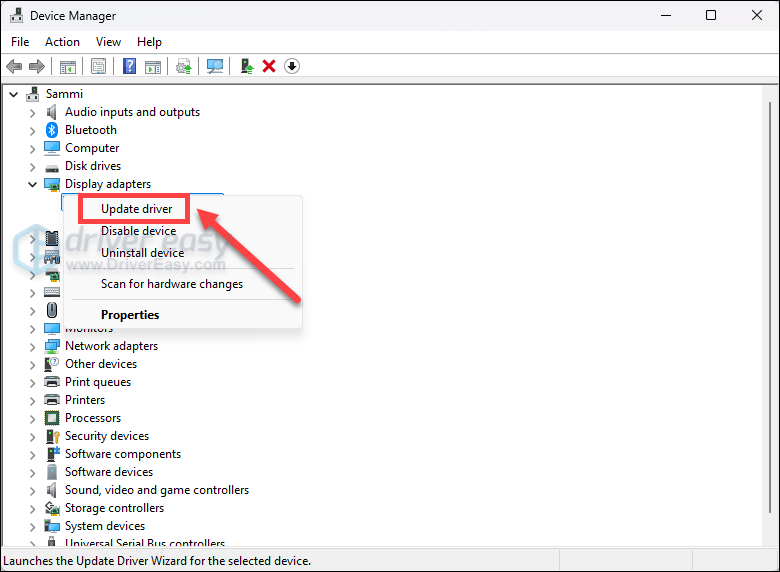Click the blue Help toolbar icon
The width and height of the screenshot is (780, 572).
pyautogui.click(x=129, y=66)
